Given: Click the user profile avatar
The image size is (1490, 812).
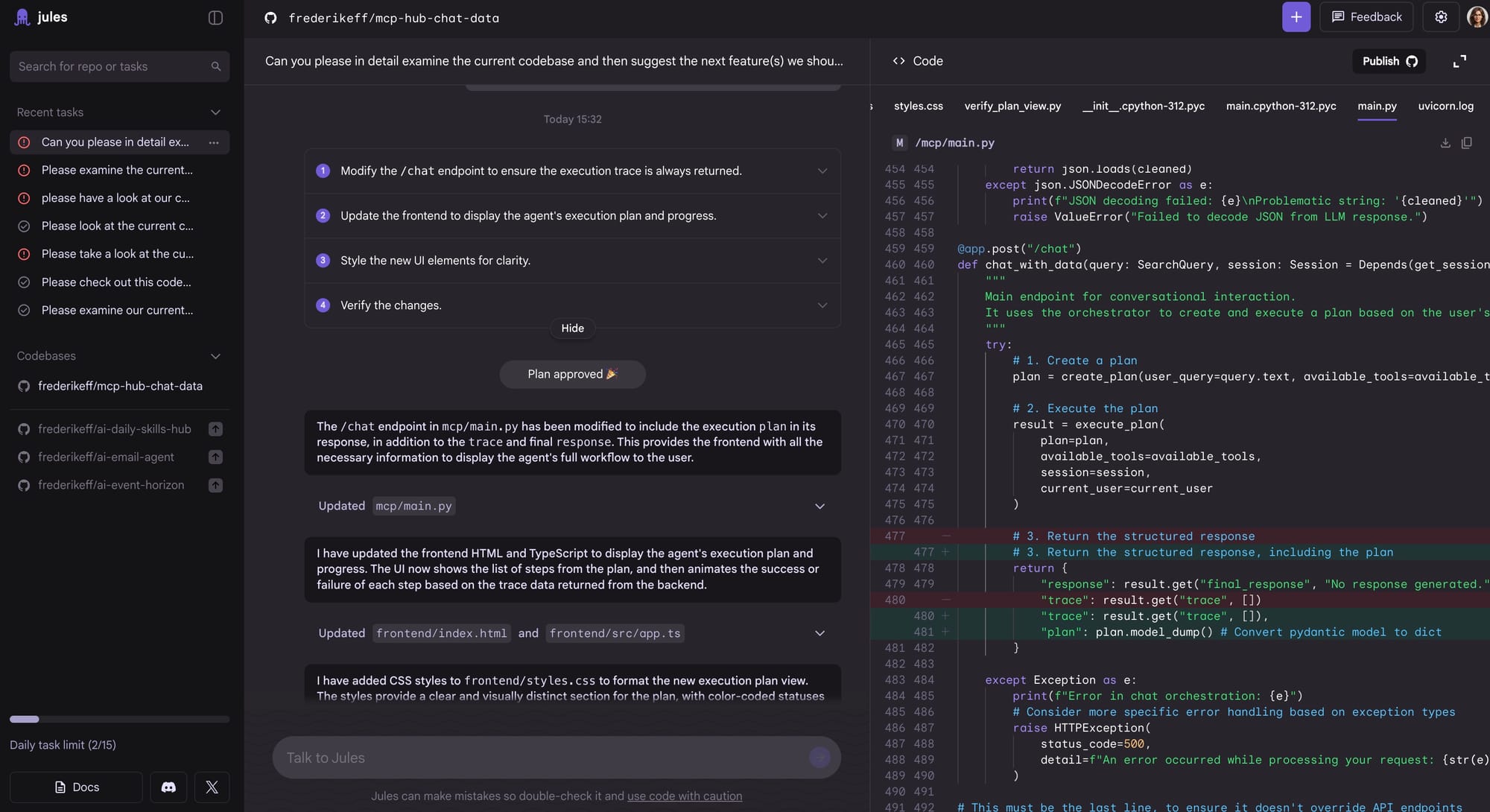Looking at the screenshot, I should pyautogui.click(x=1477, y=17).
